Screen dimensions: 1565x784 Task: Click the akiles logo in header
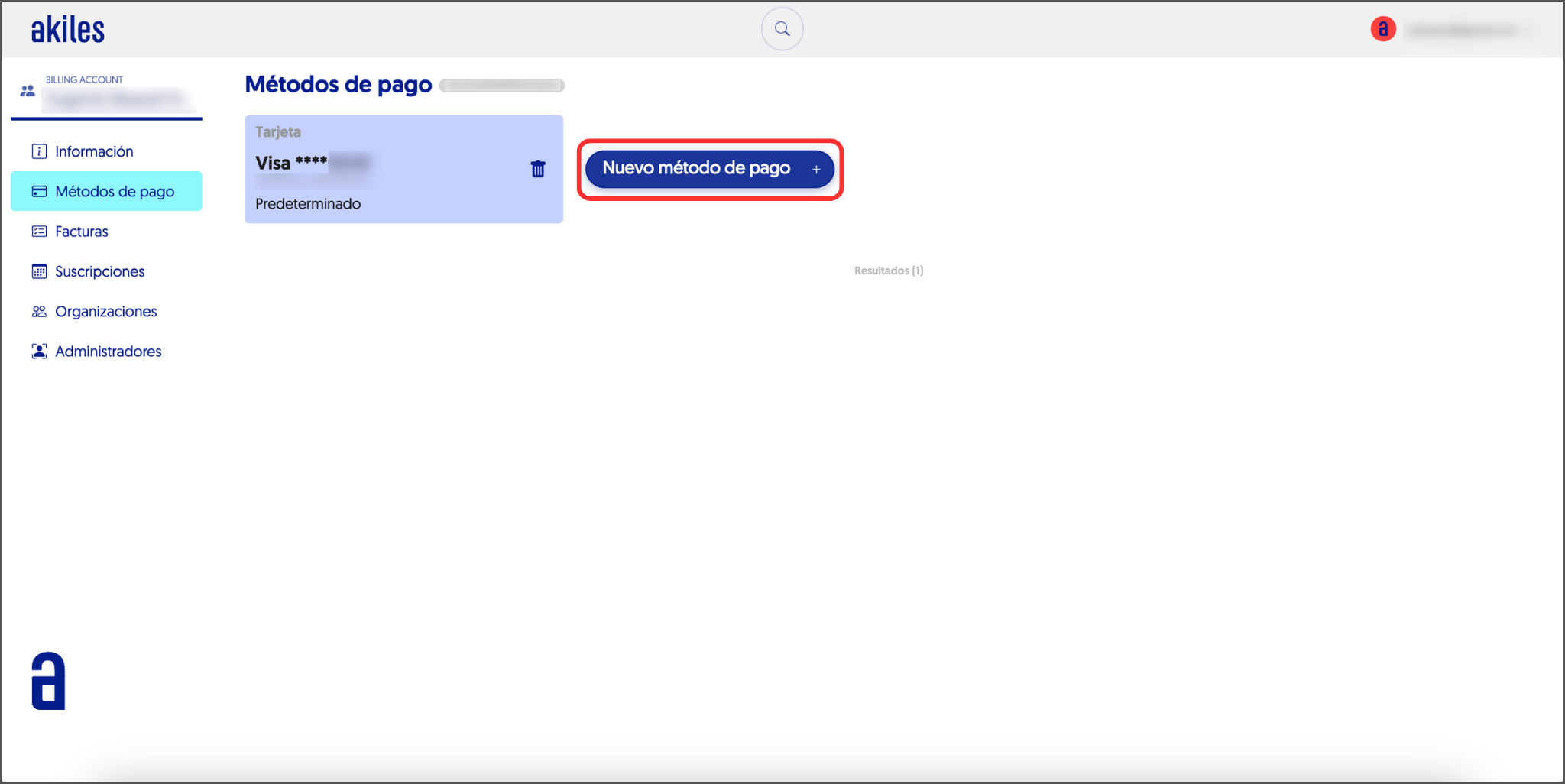coord(67,30)
